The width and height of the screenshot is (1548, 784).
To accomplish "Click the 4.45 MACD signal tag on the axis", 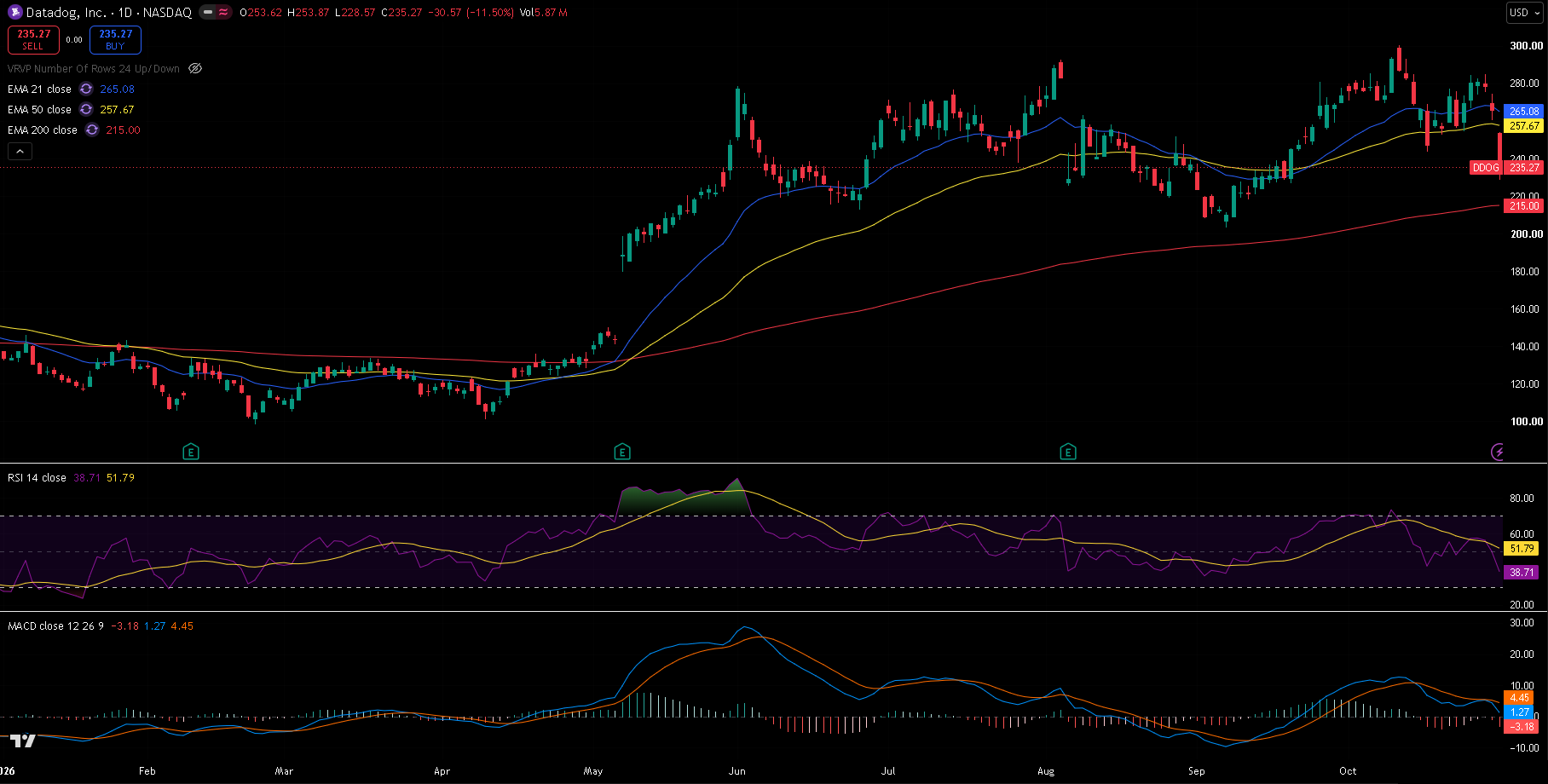I will 1520,697.
